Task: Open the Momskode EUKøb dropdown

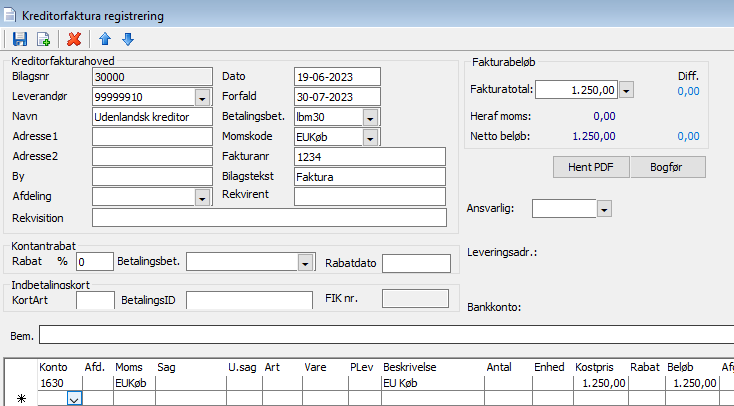Action: point(371,137)
